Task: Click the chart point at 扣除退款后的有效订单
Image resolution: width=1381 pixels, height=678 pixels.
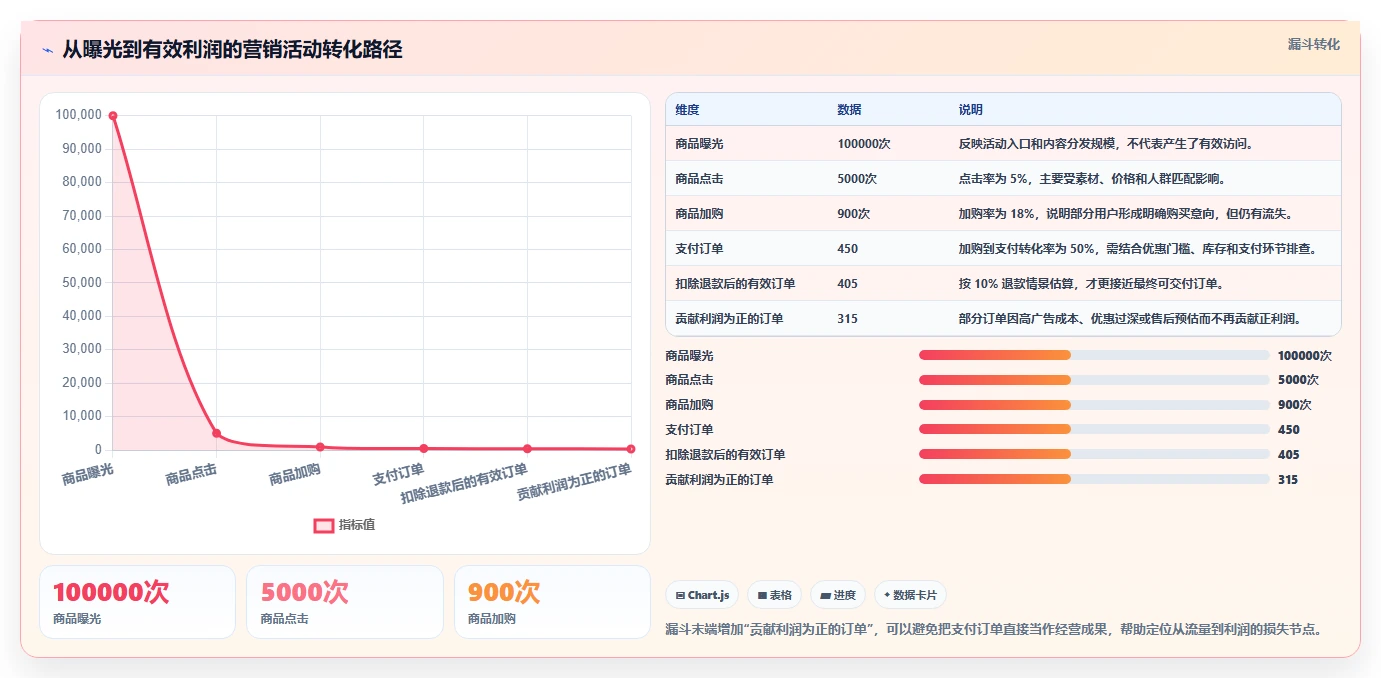Action: point(527,449)
